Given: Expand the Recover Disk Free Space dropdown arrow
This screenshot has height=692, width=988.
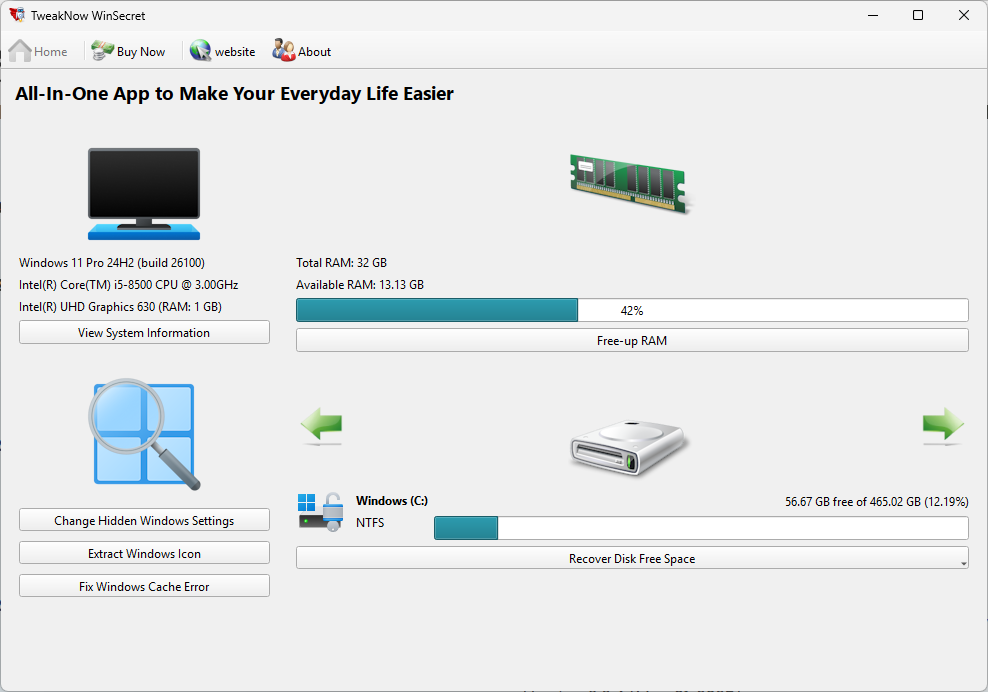Looking at the screenshot, I should point(963,563).
